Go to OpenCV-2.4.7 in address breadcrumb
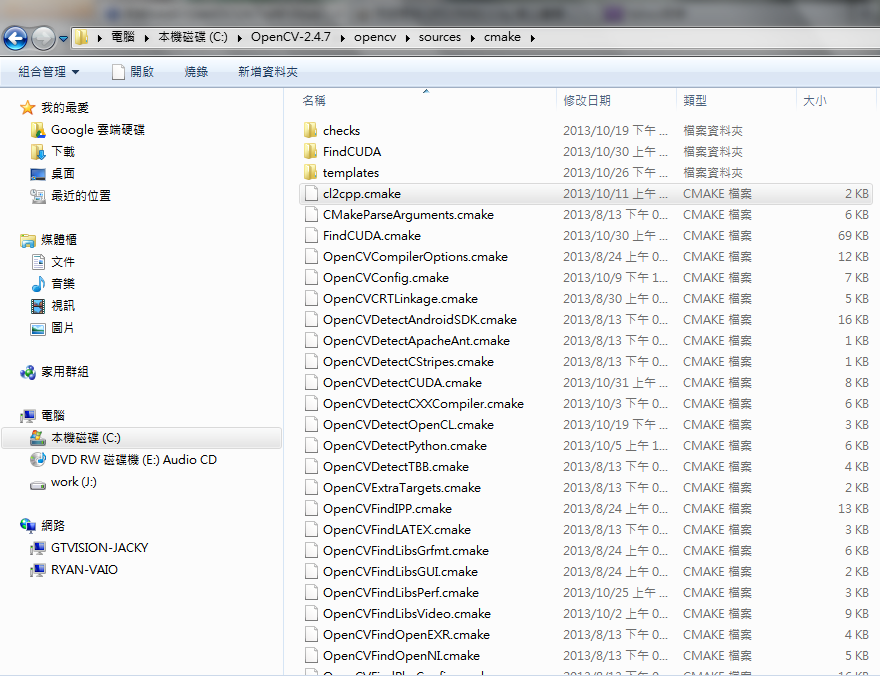Image resolution: width=880 pixels, height=676 pixels. point(291,37)
